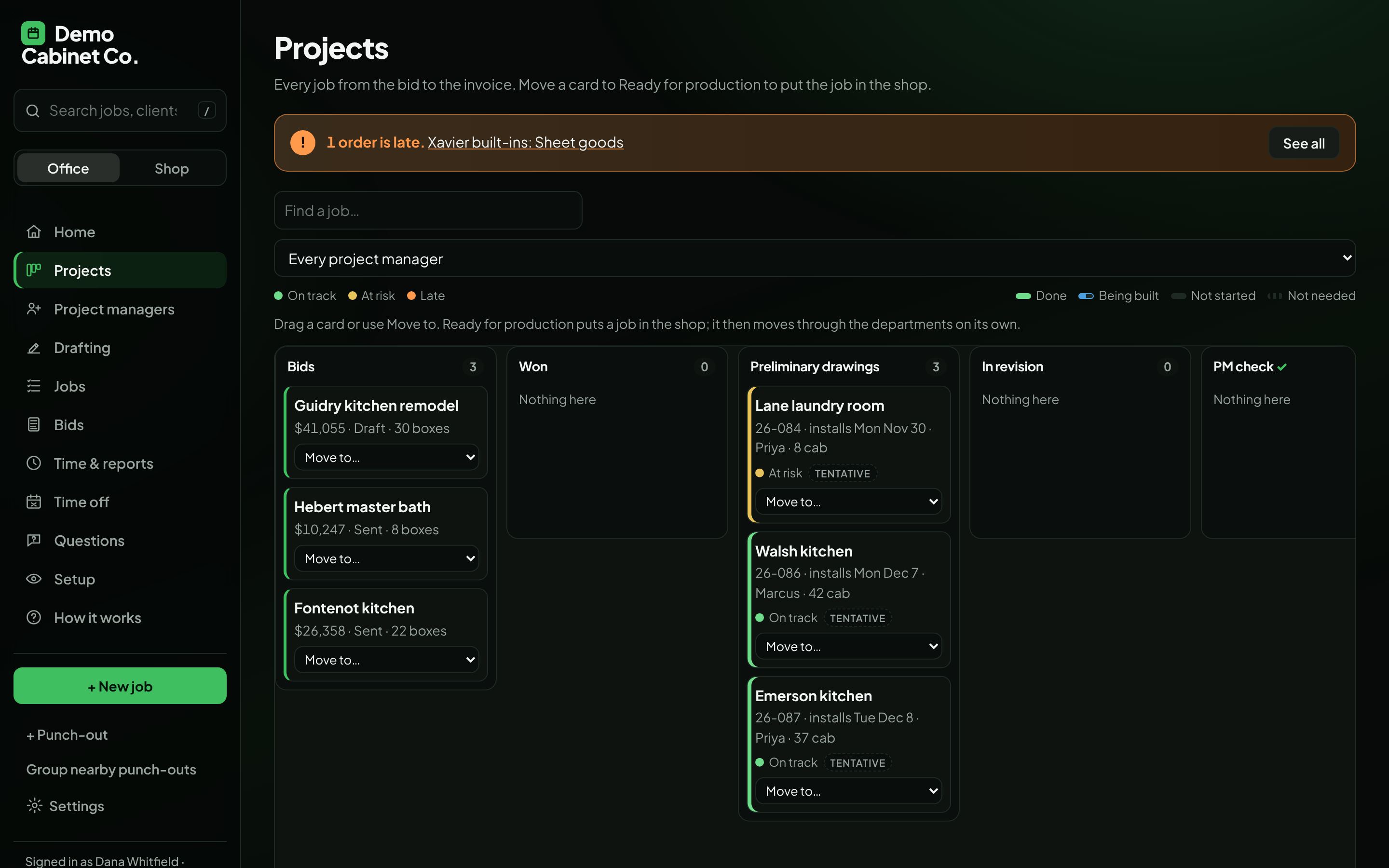The height and width of the screenshot is (868, 1389).
Task: Open Move to for Hebert master bath
Action: (x=386, y=558)
